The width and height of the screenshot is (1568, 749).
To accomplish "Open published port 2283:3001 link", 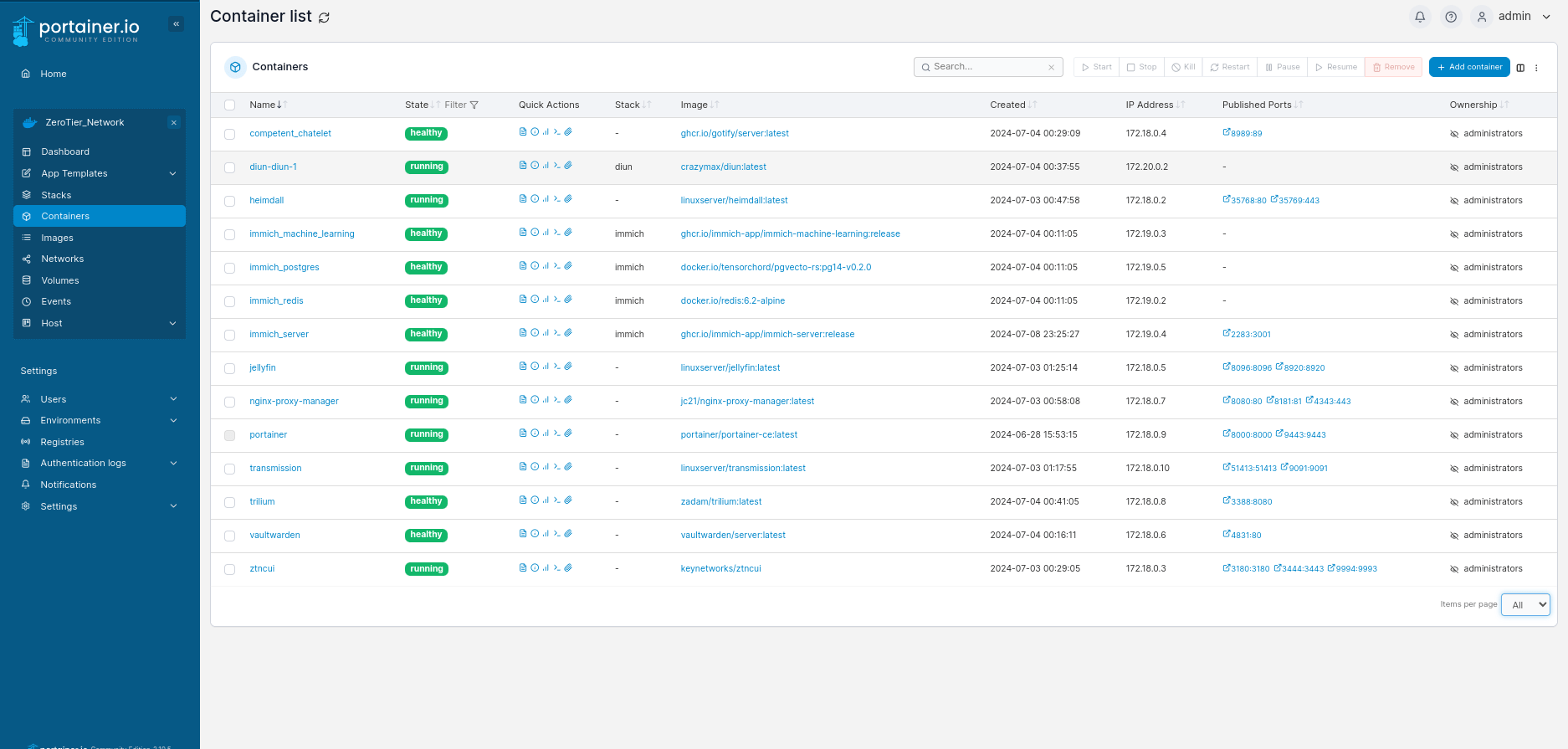I will point(1247,334).
